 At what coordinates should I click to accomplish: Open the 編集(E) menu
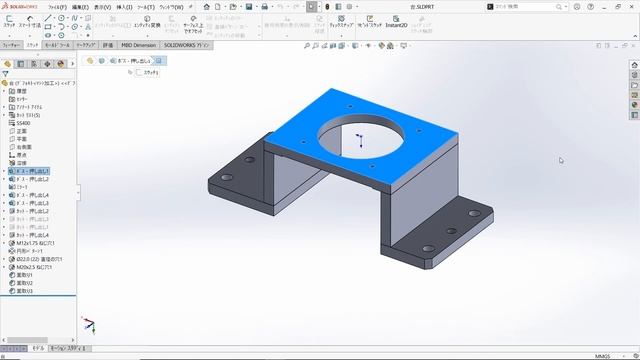pyautogui.click(x=80, y=7)
